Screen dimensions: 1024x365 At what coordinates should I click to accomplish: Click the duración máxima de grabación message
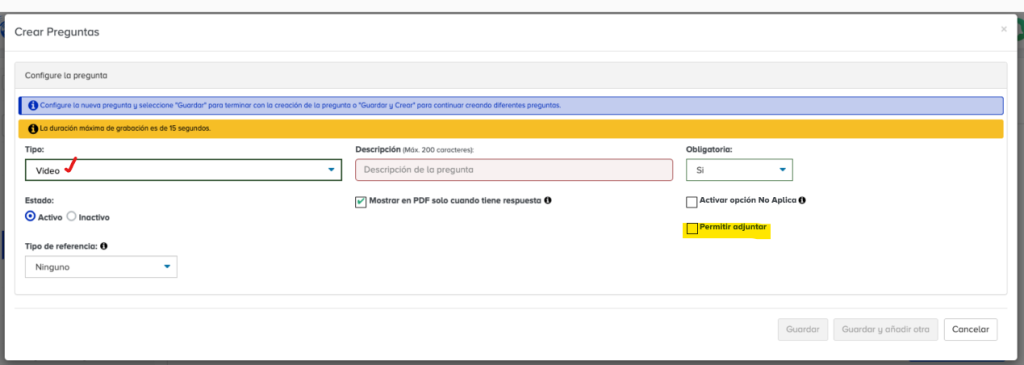(x=125, y=128)
